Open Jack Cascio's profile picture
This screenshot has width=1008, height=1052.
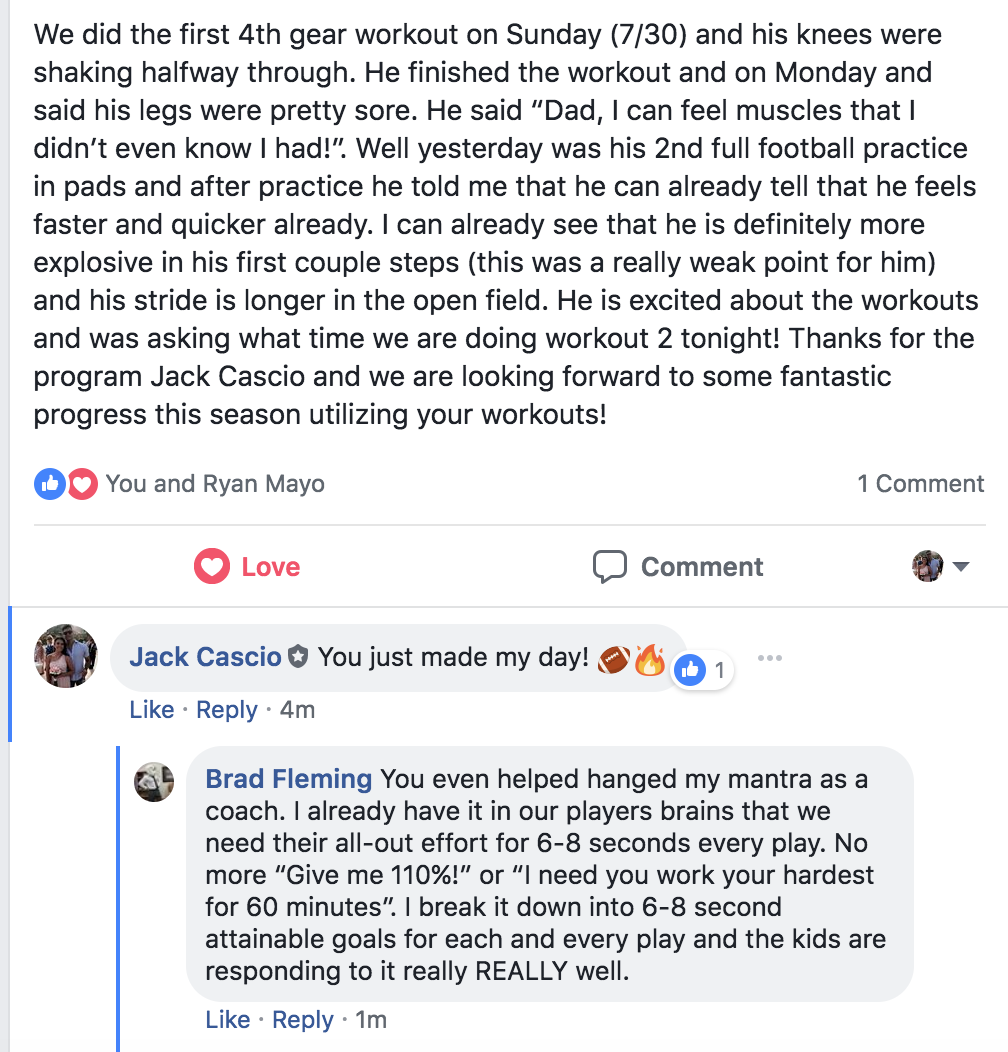pos(65,656)
